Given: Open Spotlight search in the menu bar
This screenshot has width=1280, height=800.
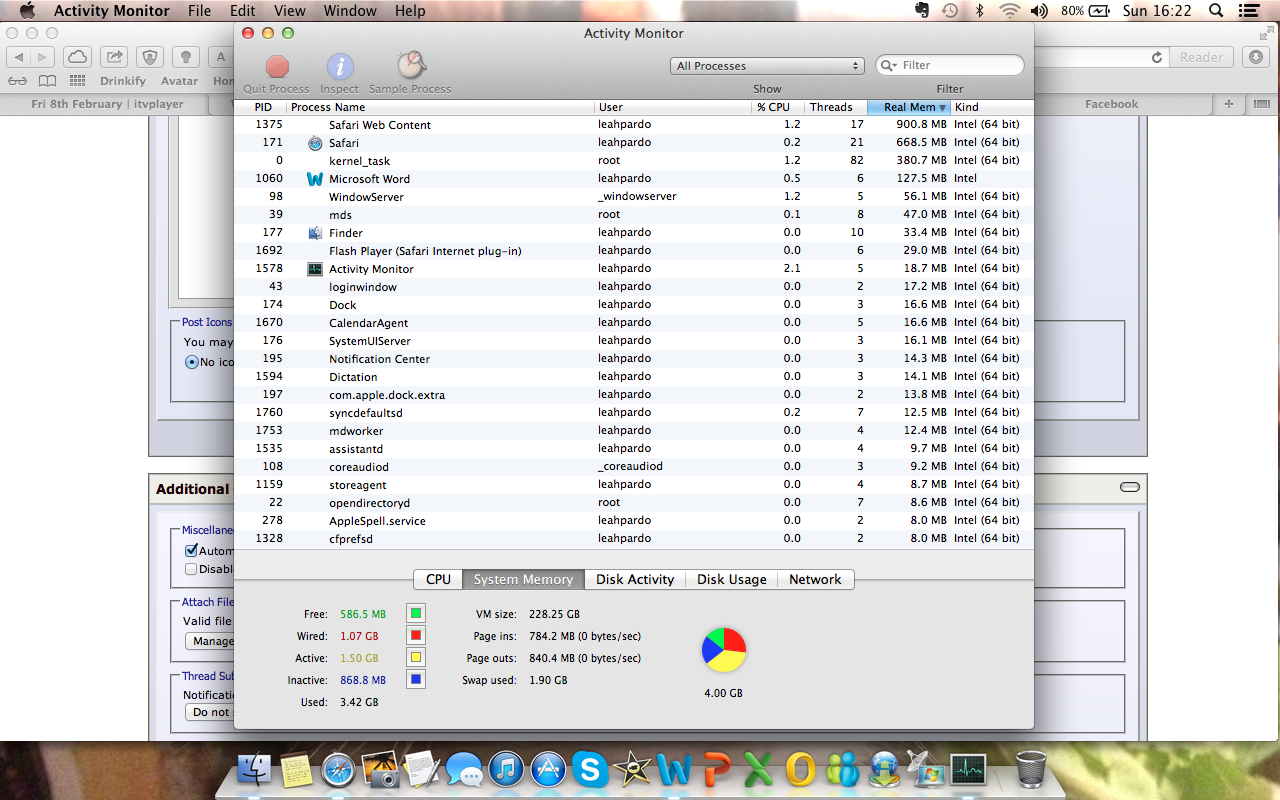Looking at the screenshot, I should point(1216,11).
